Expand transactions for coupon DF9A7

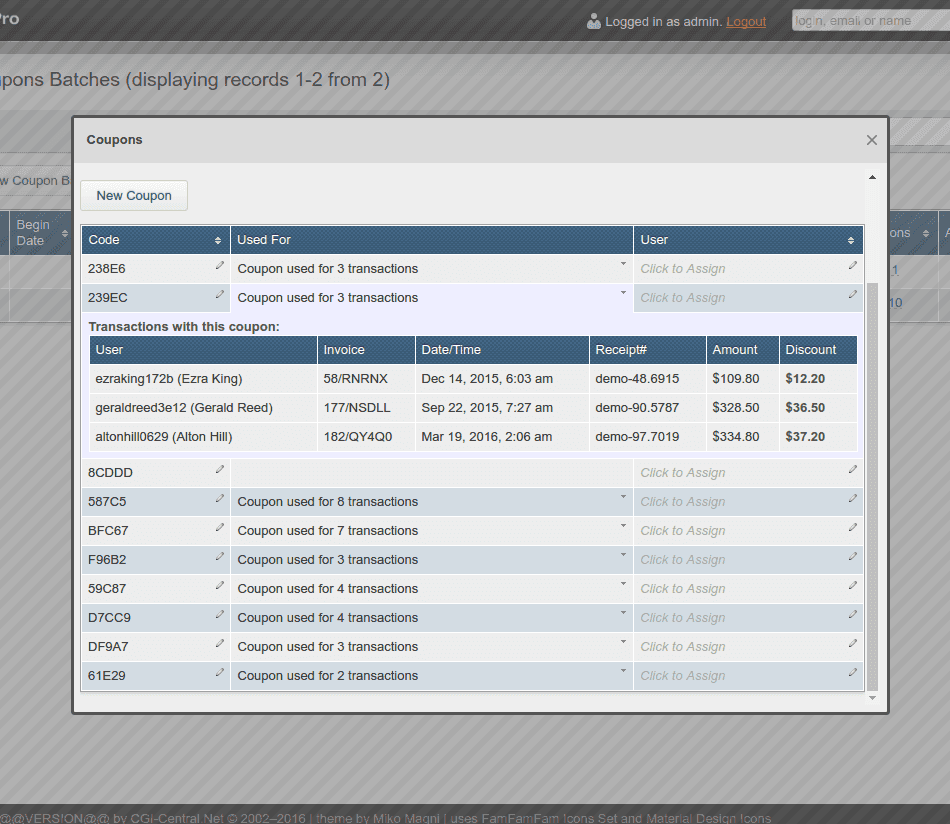(623, 642)
